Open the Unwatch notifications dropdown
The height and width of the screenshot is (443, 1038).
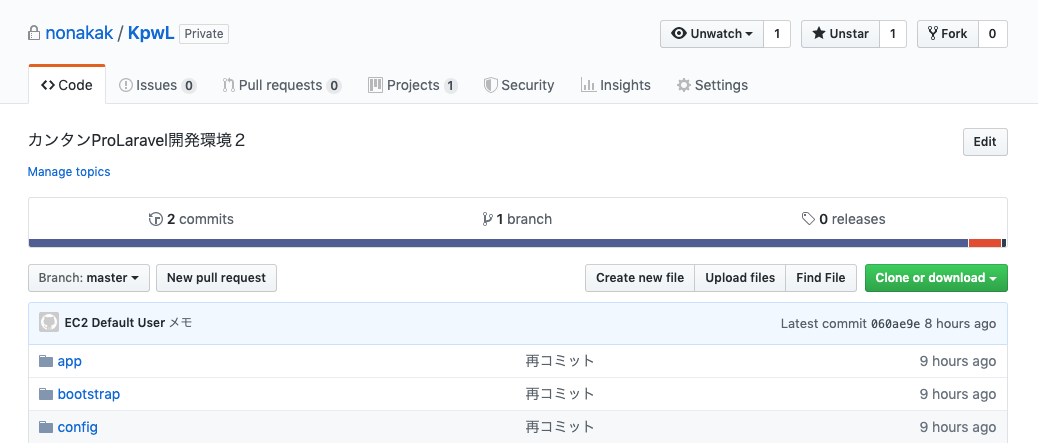point(712,34)
